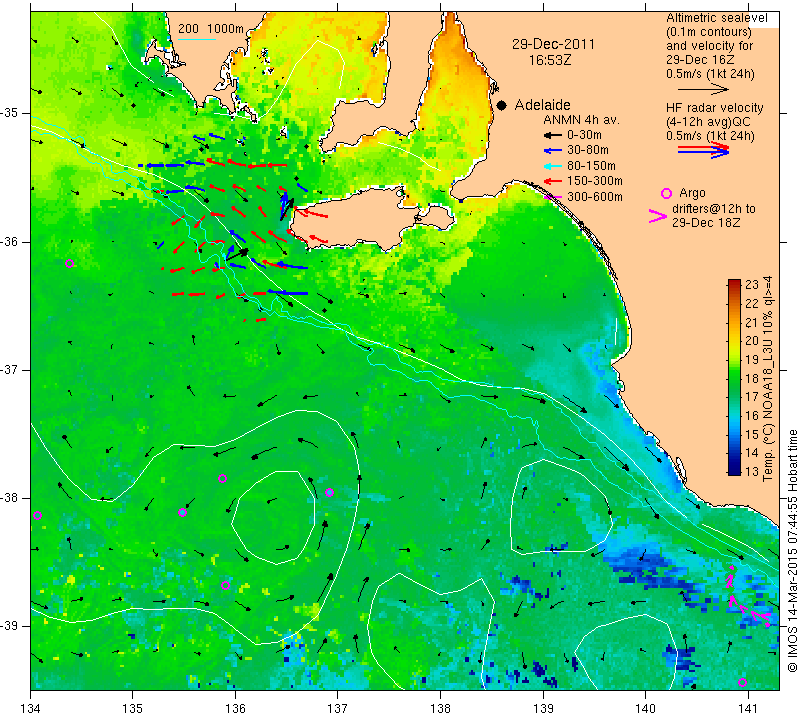
Task: Click the Argo float near 135.5E 38.1S
Action: (182, 512)
